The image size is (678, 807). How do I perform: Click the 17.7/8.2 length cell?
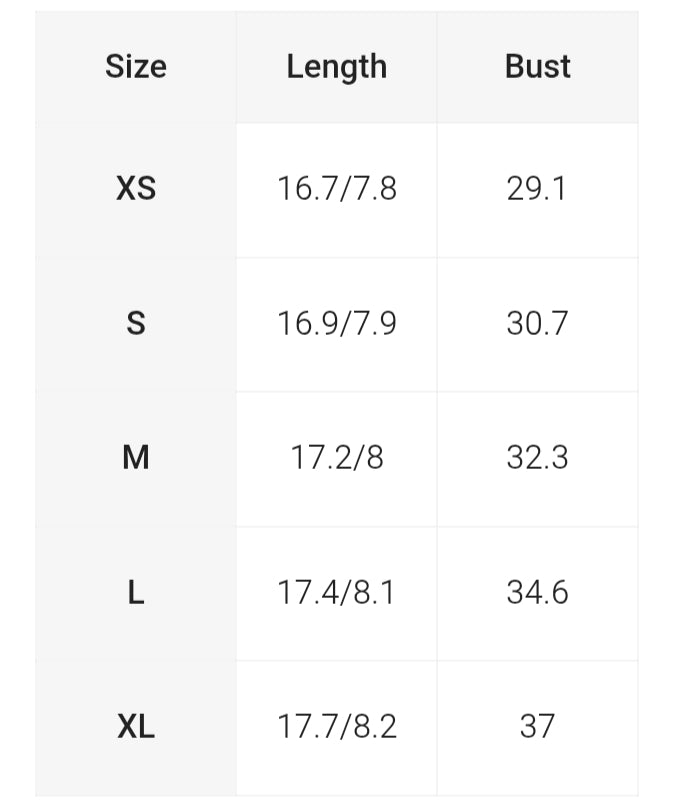[x=336, y=726]
